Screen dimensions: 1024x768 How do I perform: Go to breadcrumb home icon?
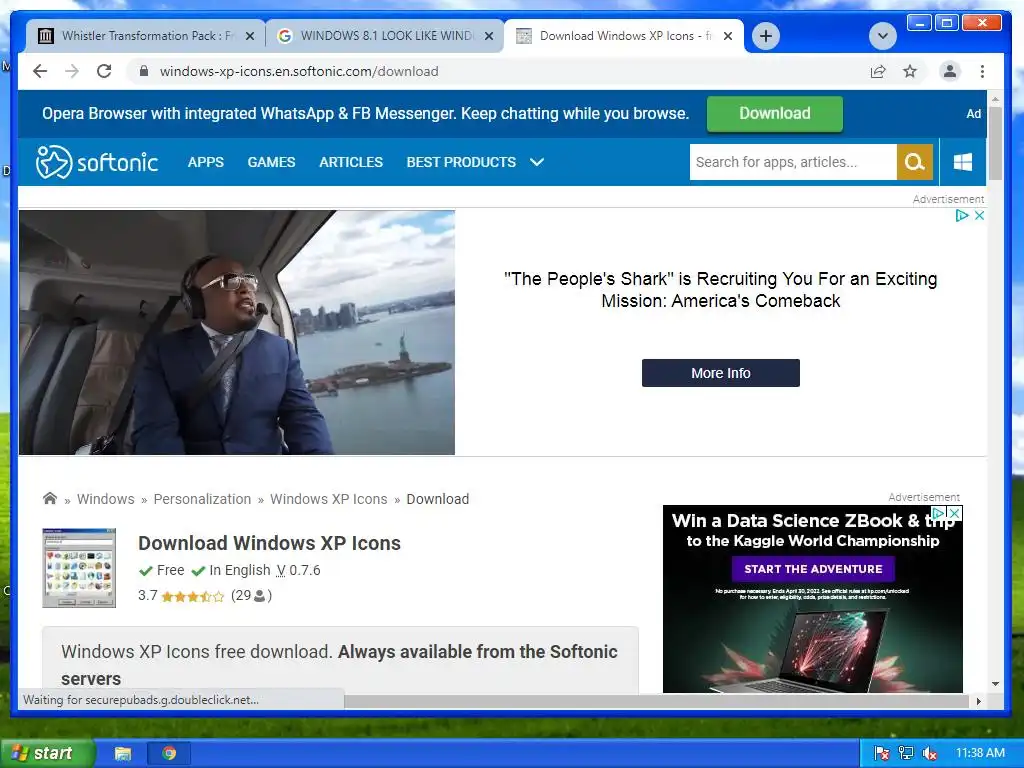click(x=50, y=498)
